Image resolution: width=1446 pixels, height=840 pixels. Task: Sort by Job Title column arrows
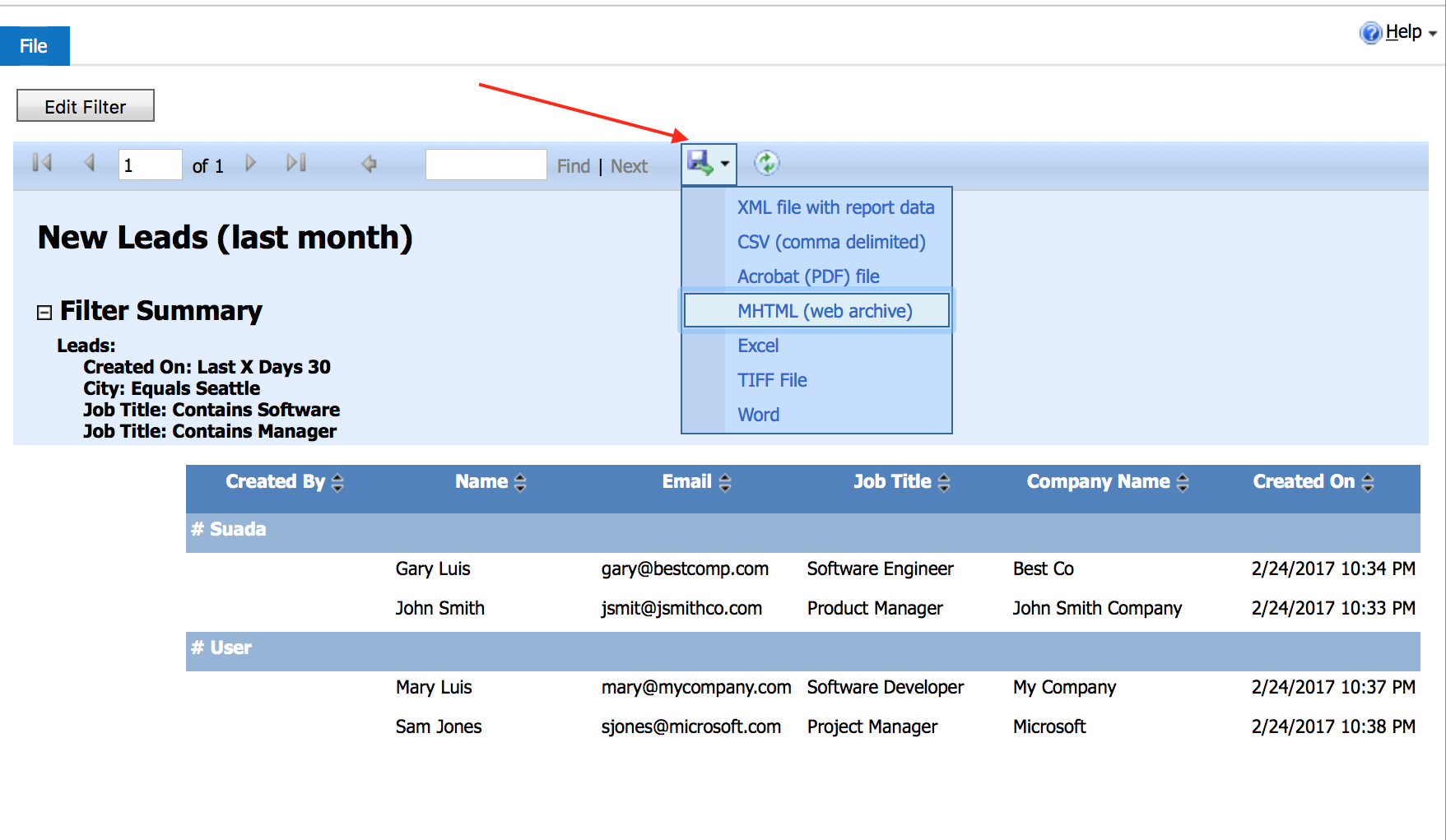(x=944, y=483)
